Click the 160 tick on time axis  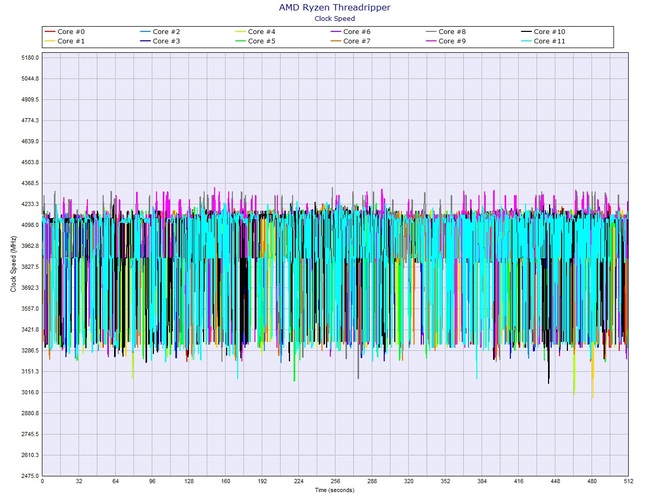coord(226,481)
